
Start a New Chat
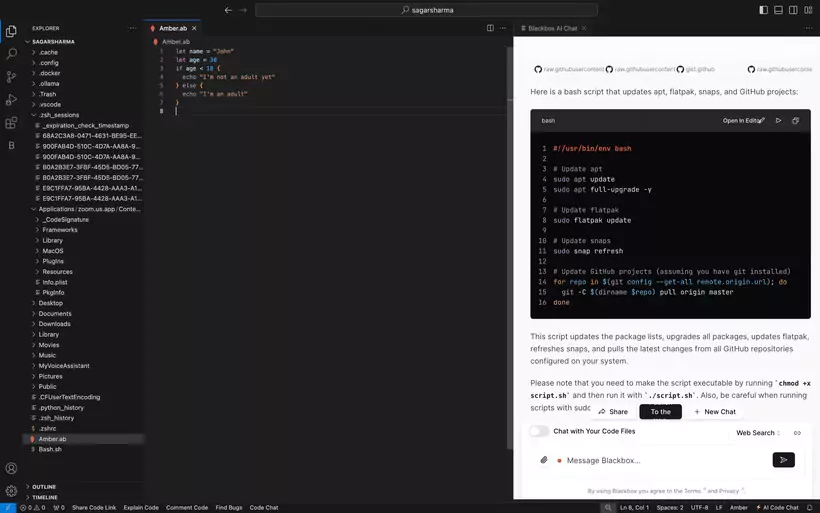pyautogui.click(x=715, y=412)
